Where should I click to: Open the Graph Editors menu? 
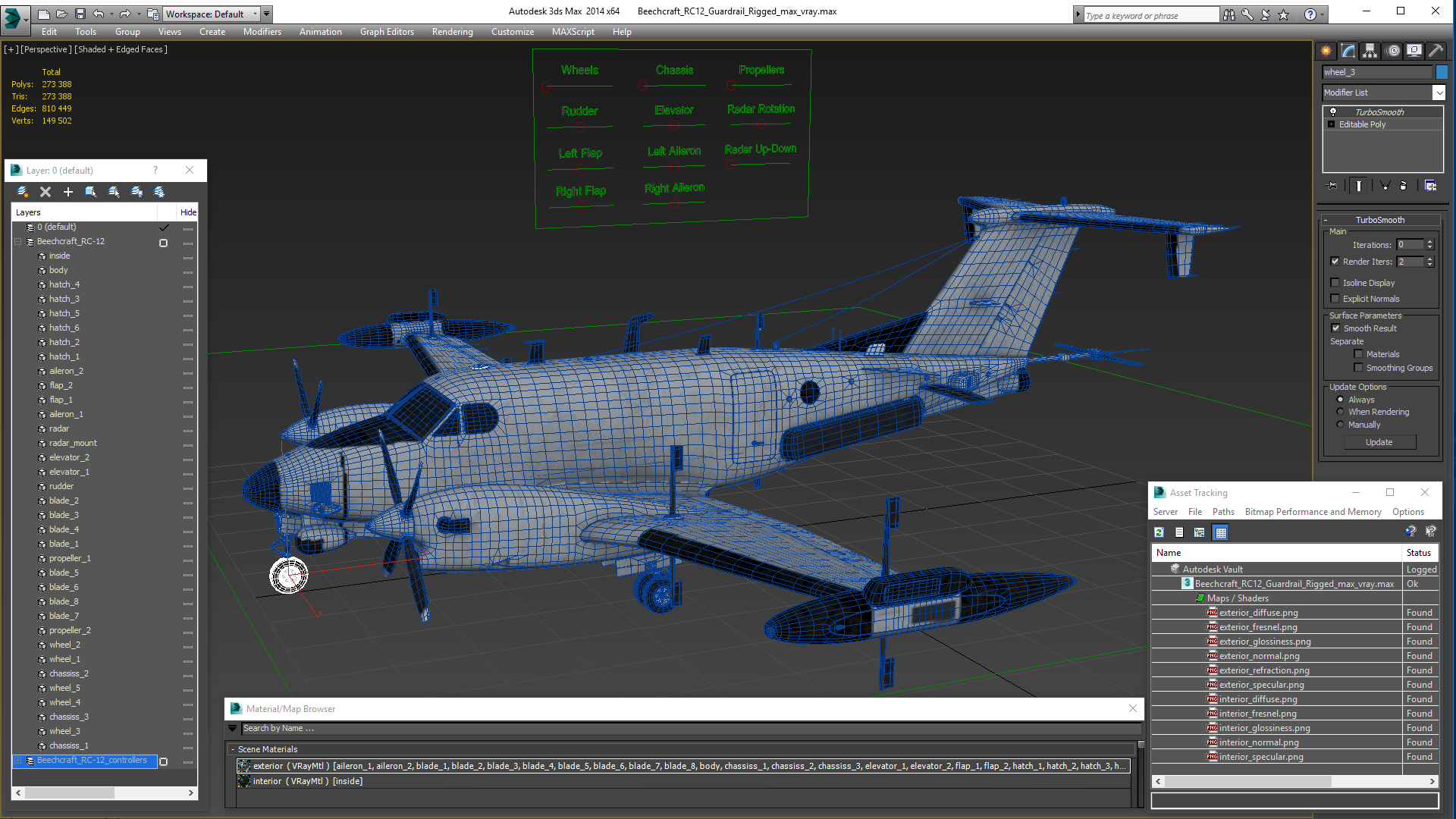[387, 32]
